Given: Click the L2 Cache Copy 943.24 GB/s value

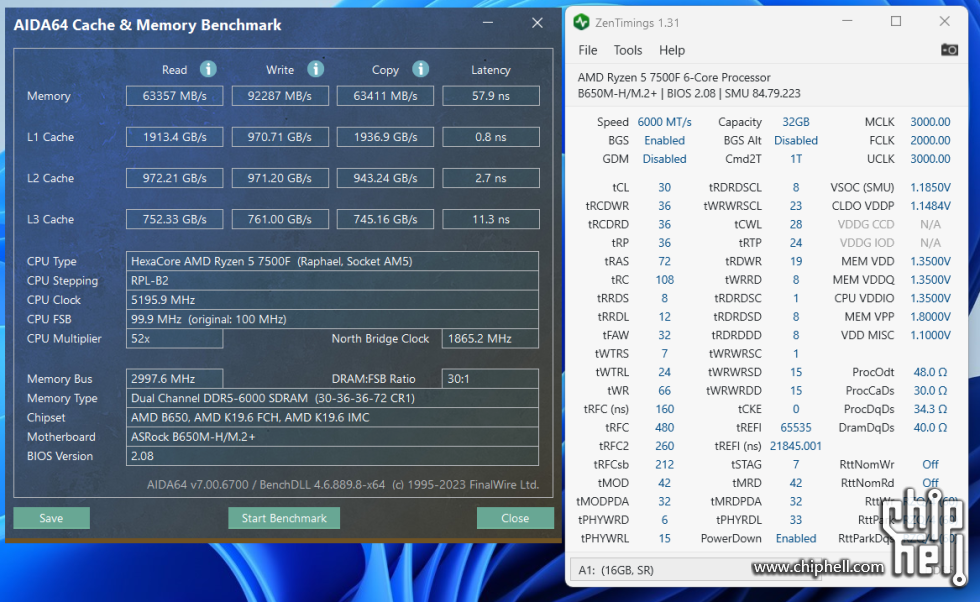Looking at the screenshot, I should (385, 178).
